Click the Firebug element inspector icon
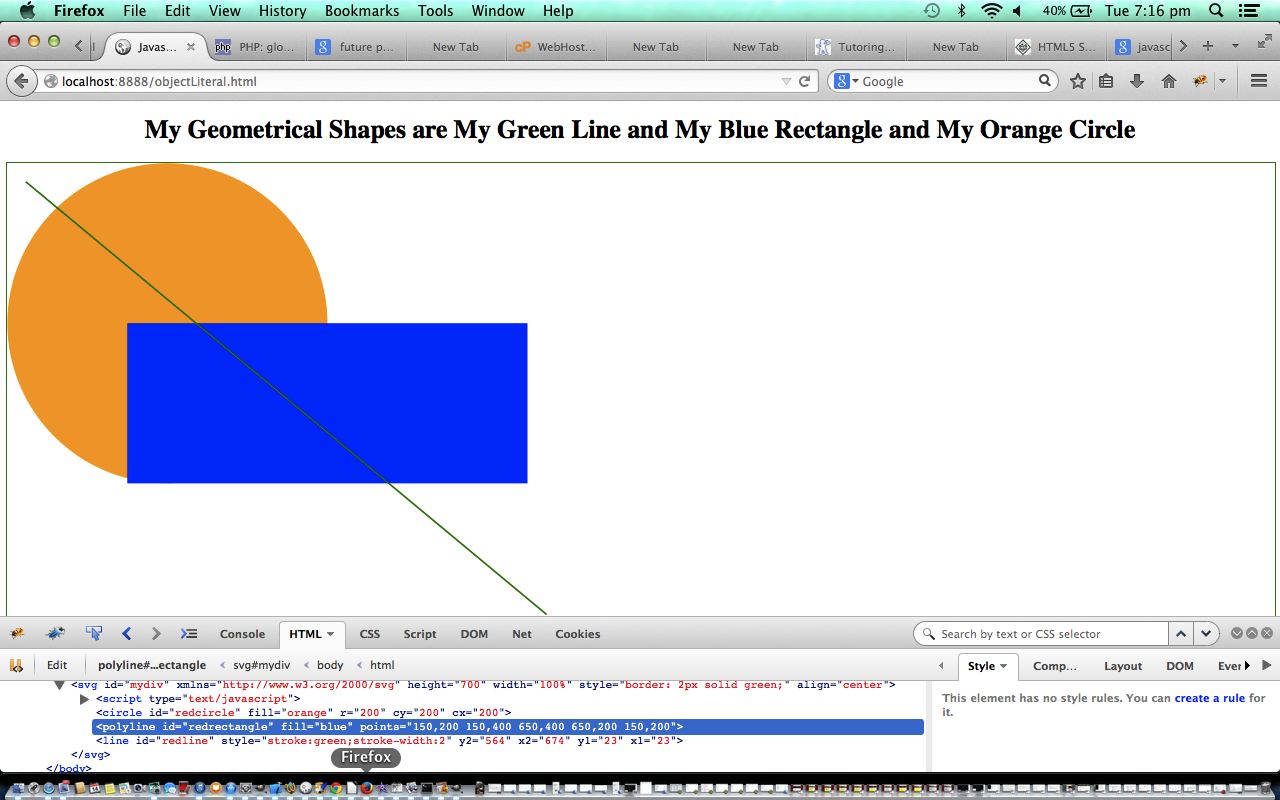 (94, 633)
